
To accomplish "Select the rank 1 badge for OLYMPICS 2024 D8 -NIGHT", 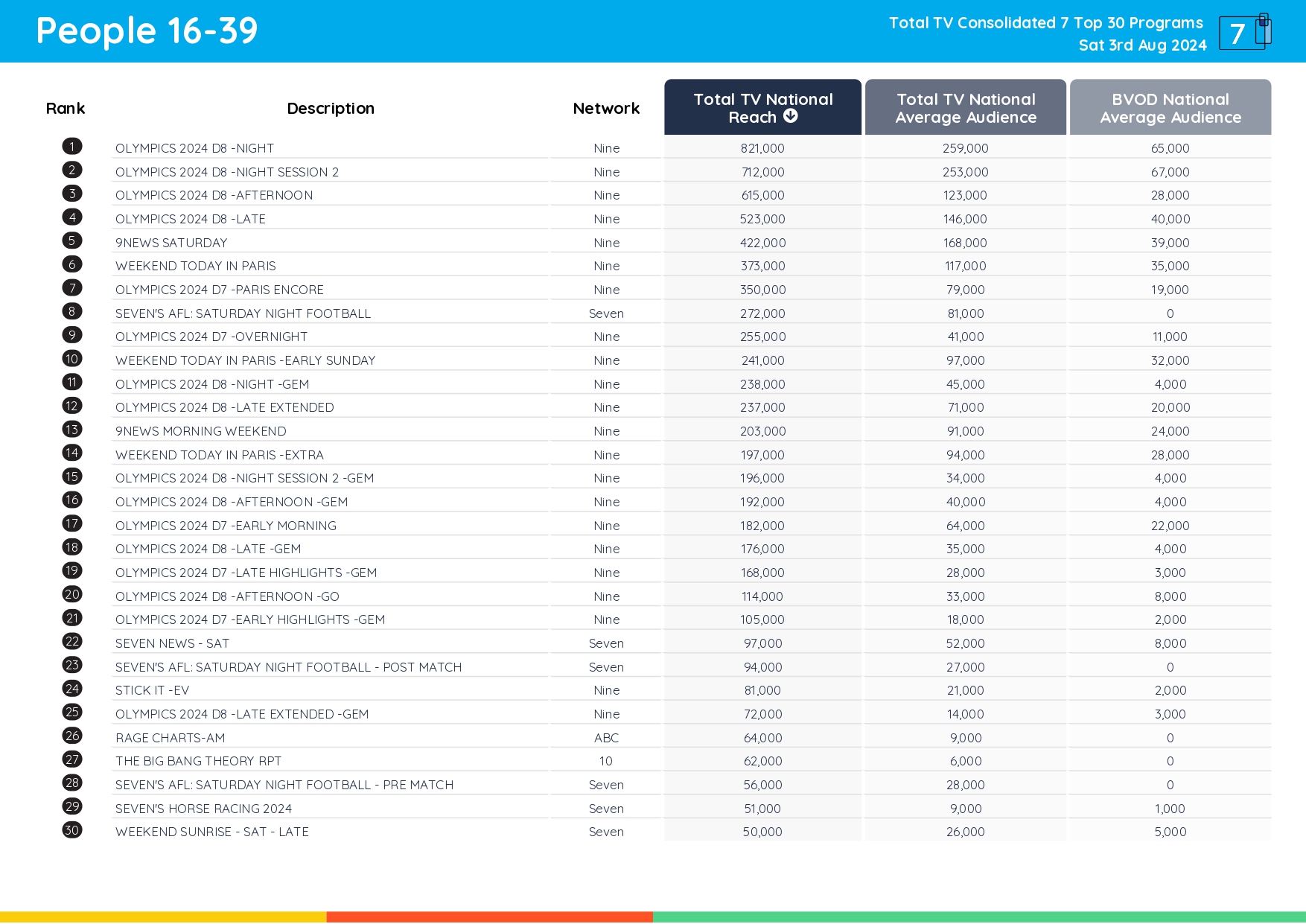I will coord(71,146).
